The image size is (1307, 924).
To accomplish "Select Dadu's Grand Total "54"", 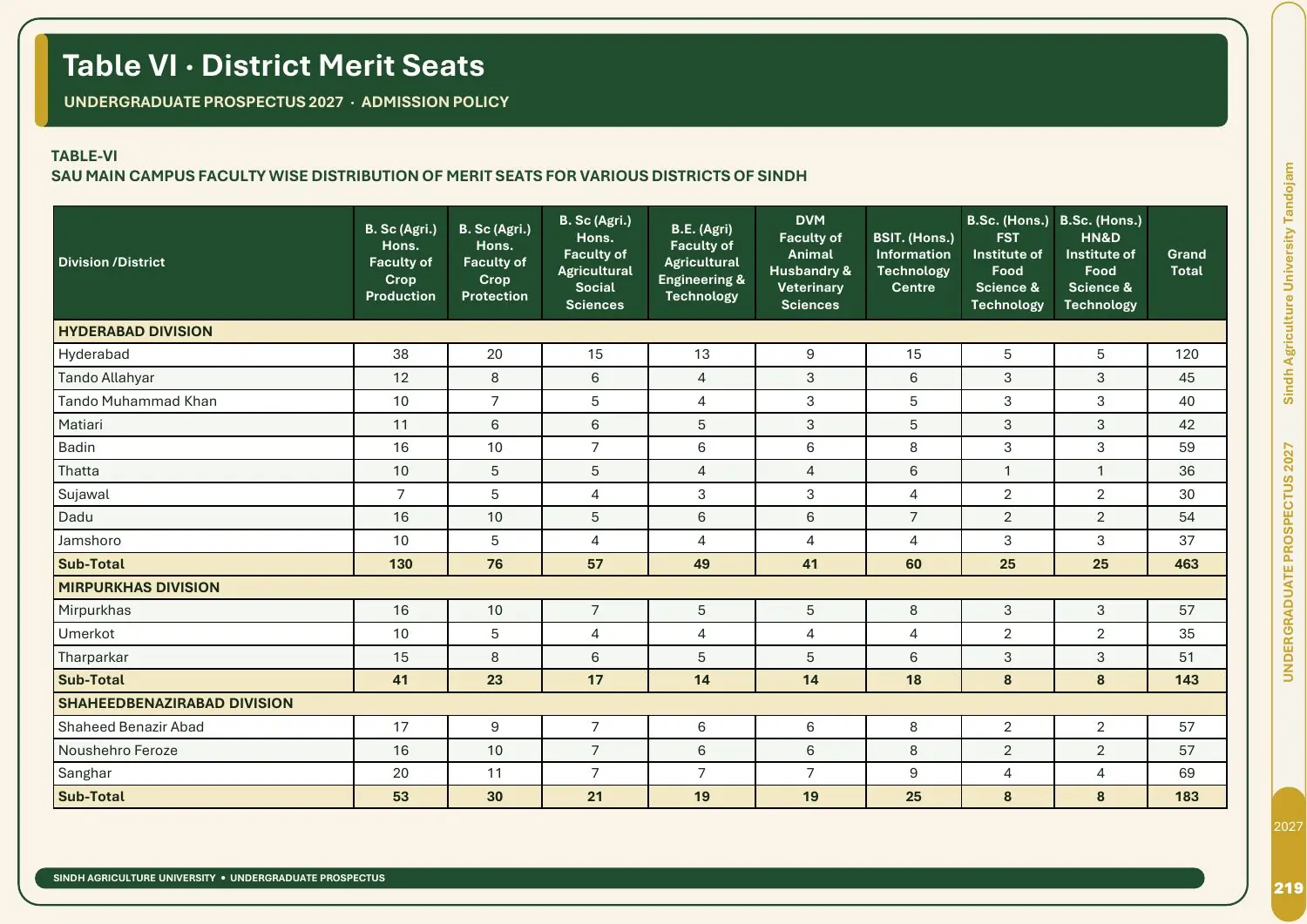I will (x=1187, y=517).
